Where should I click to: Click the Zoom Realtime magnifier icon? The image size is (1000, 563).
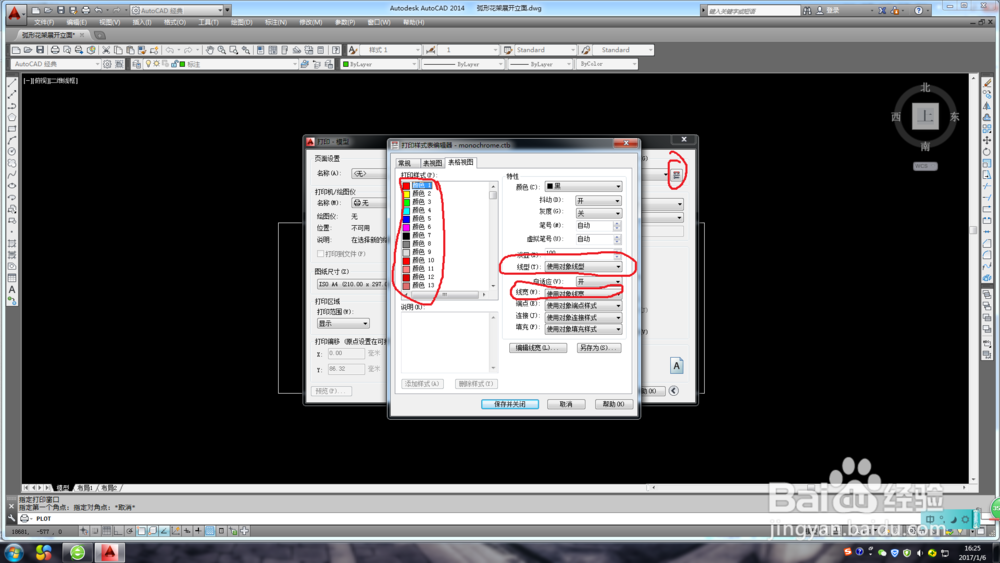(x=221, y=50)
